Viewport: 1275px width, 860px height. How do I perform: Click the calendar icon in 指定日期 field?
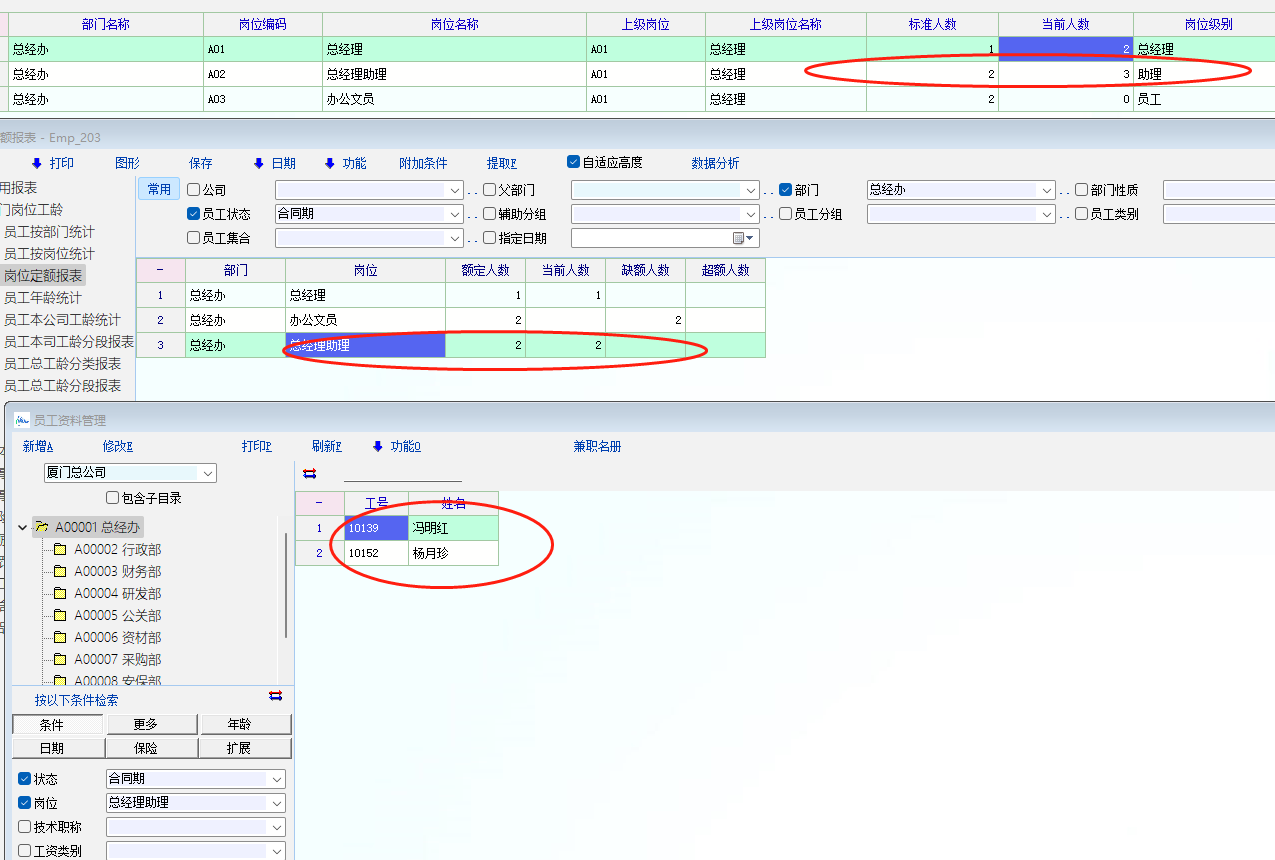(739, 238)
